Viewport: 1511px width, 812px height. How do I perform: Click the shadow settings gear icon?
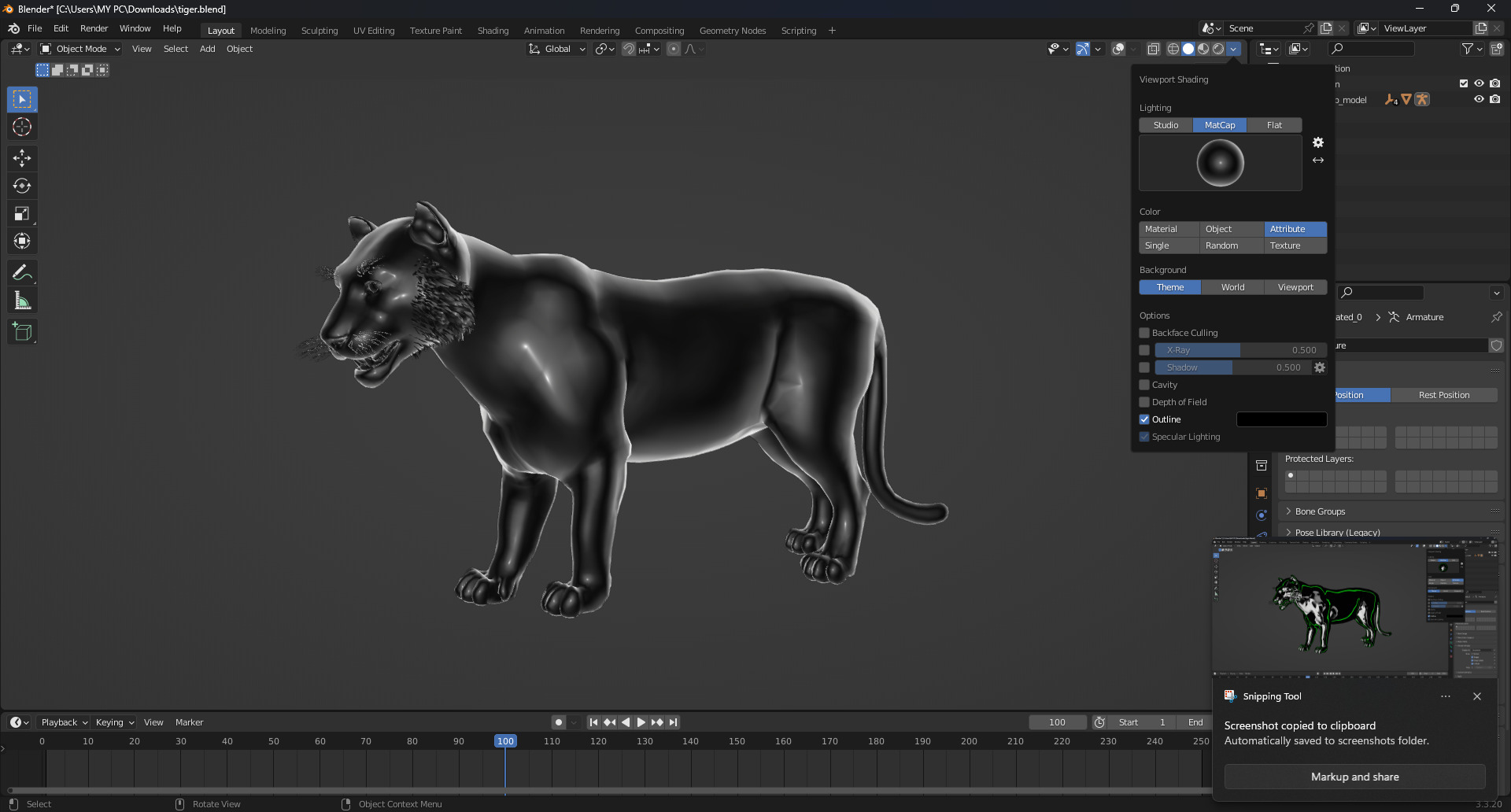pos(1320,367)
